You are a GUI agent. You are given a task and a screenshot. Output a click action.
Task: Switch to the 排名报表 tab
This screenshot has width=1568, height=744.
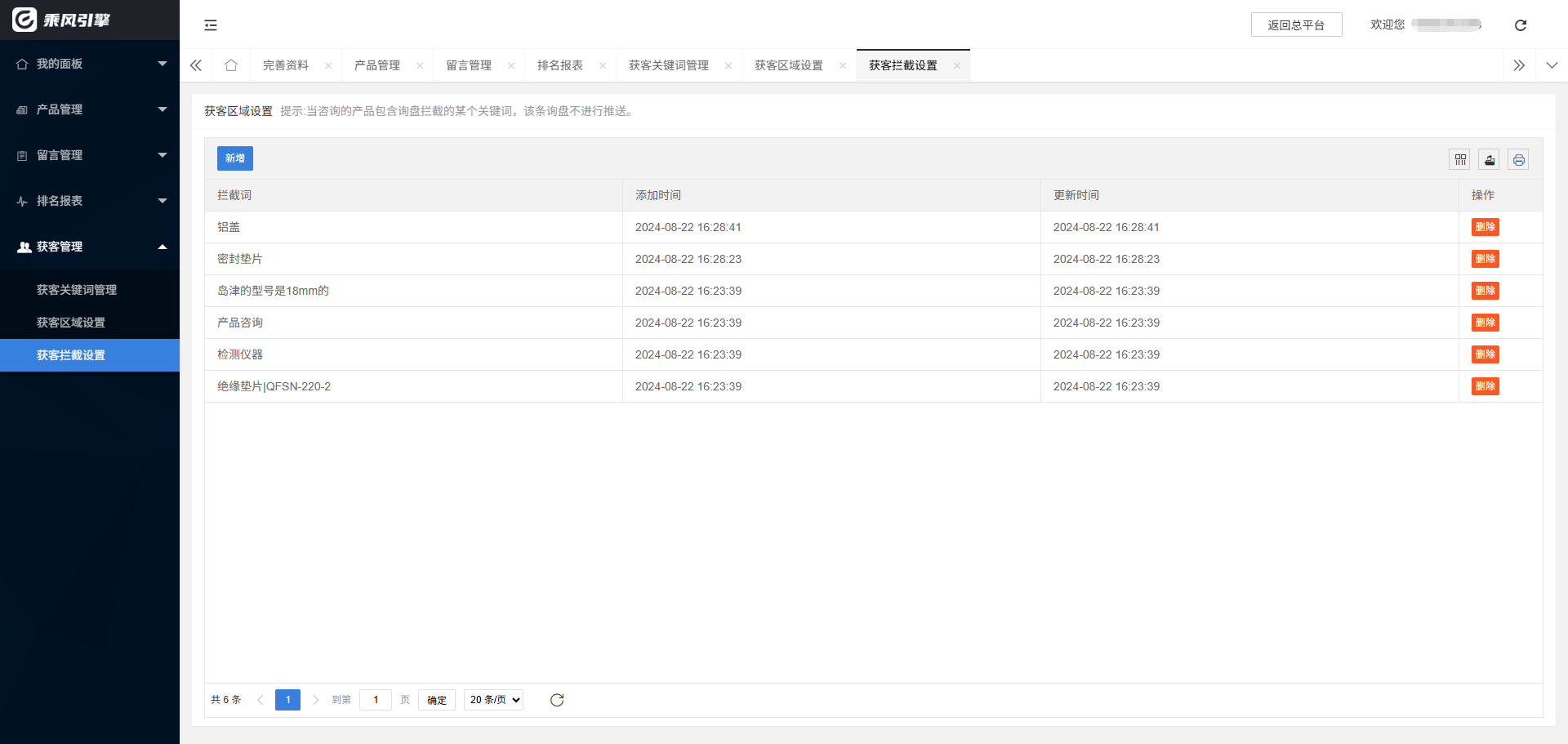pos(560,65)
